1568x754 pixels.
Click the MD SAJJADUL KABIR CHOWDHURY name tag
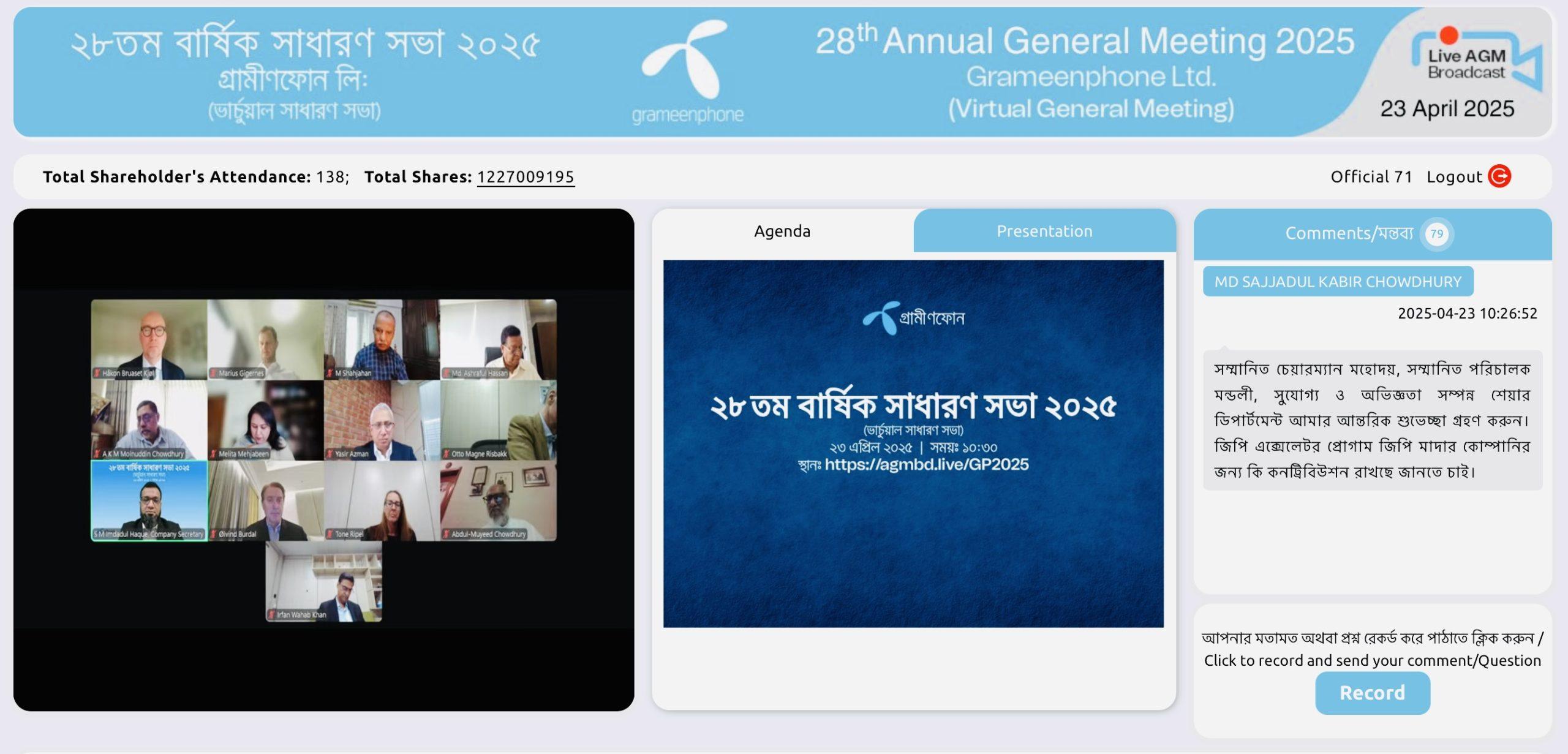1338,281
